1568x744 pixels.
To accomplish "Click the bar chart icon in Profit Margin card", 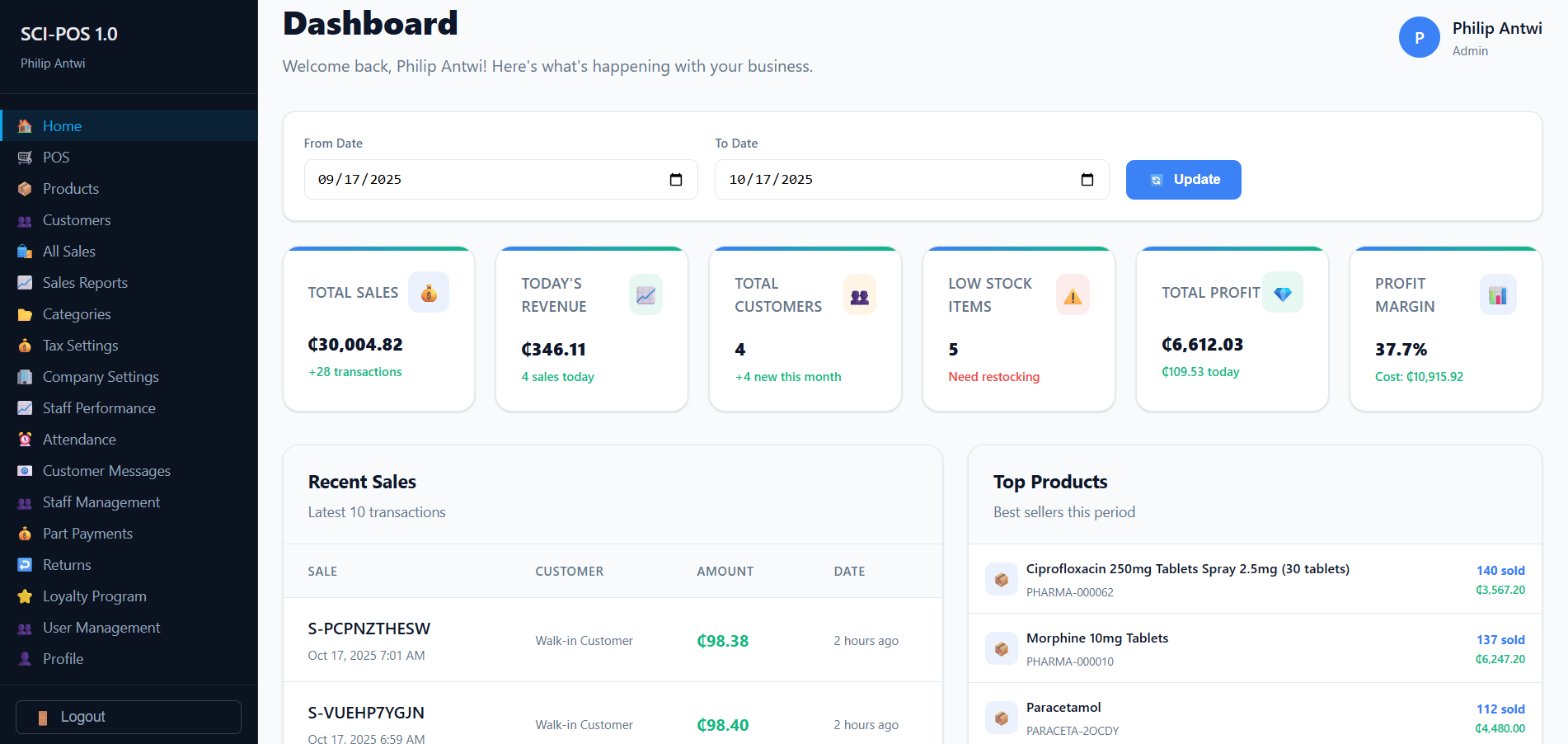I will tap(1497, 294).
